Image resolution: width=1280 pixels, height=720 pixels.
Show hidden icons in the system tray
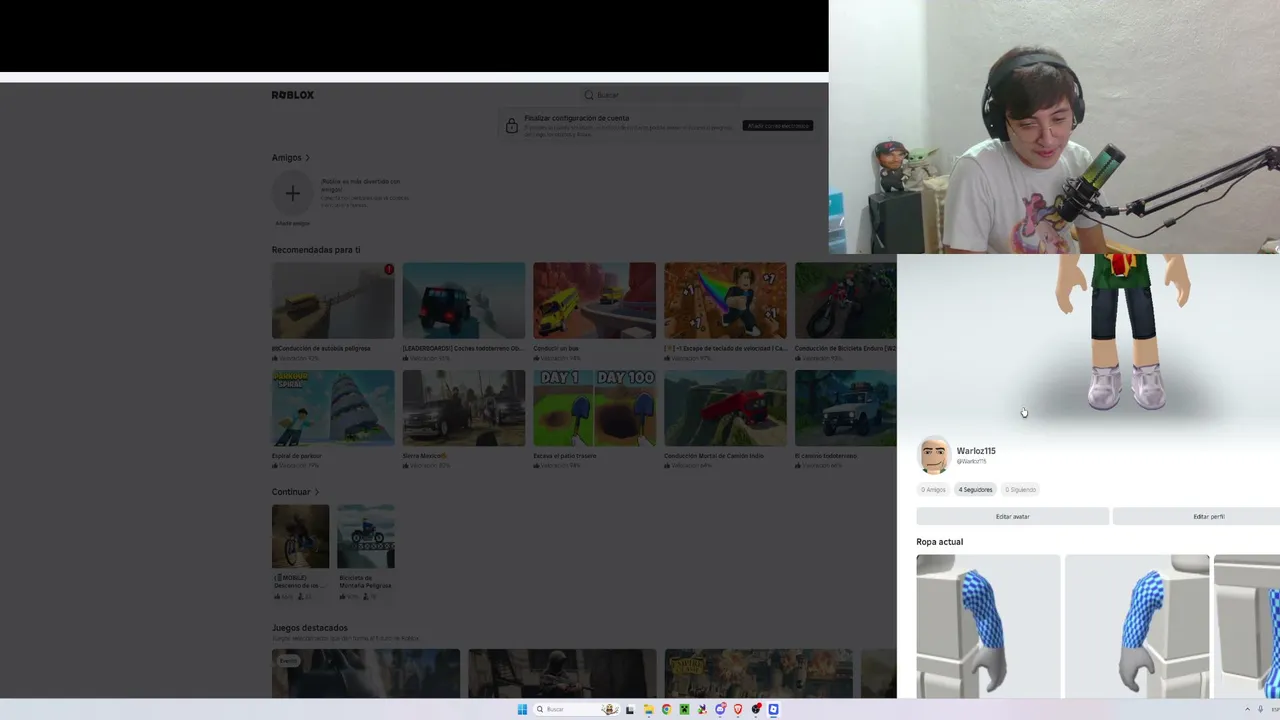pos(1247,709)
